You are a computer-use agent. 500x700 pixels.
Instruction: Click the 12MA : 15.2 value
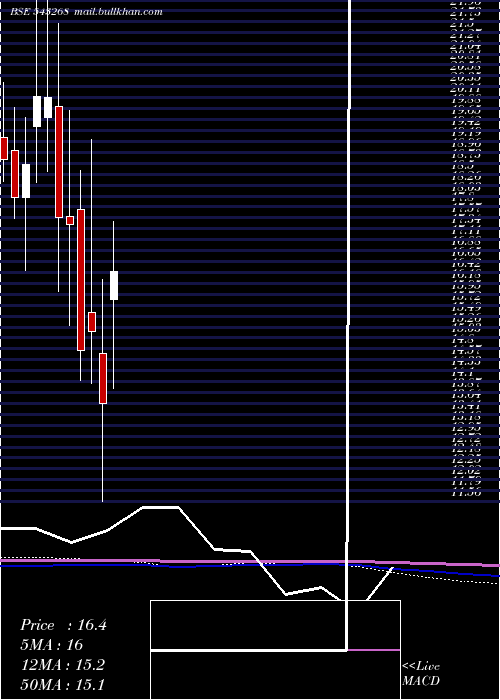pyautogui.click(x=62, y=665)
